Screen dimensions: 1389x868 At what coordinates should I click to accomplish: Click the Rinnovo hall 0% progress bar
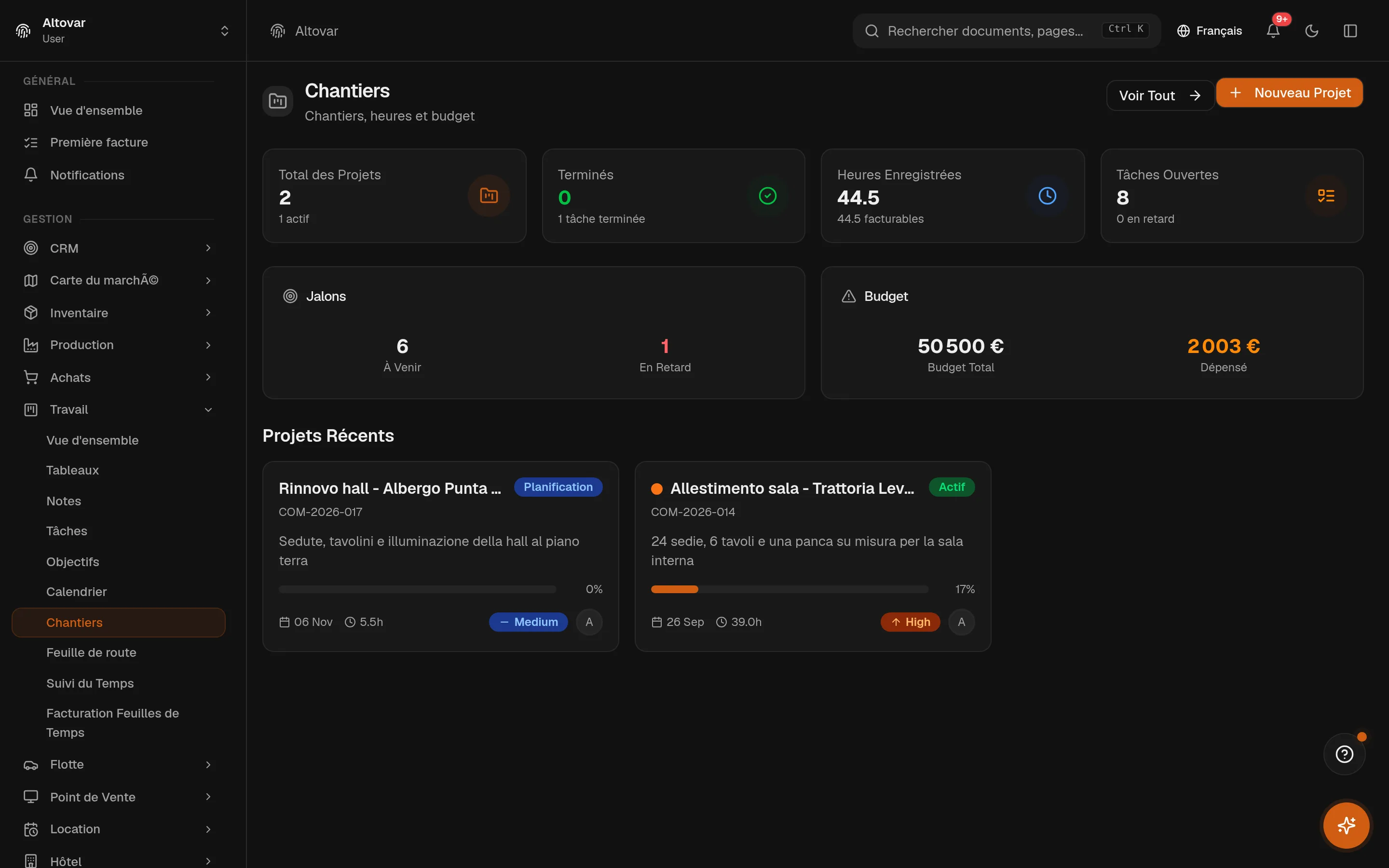click(417, 590)
